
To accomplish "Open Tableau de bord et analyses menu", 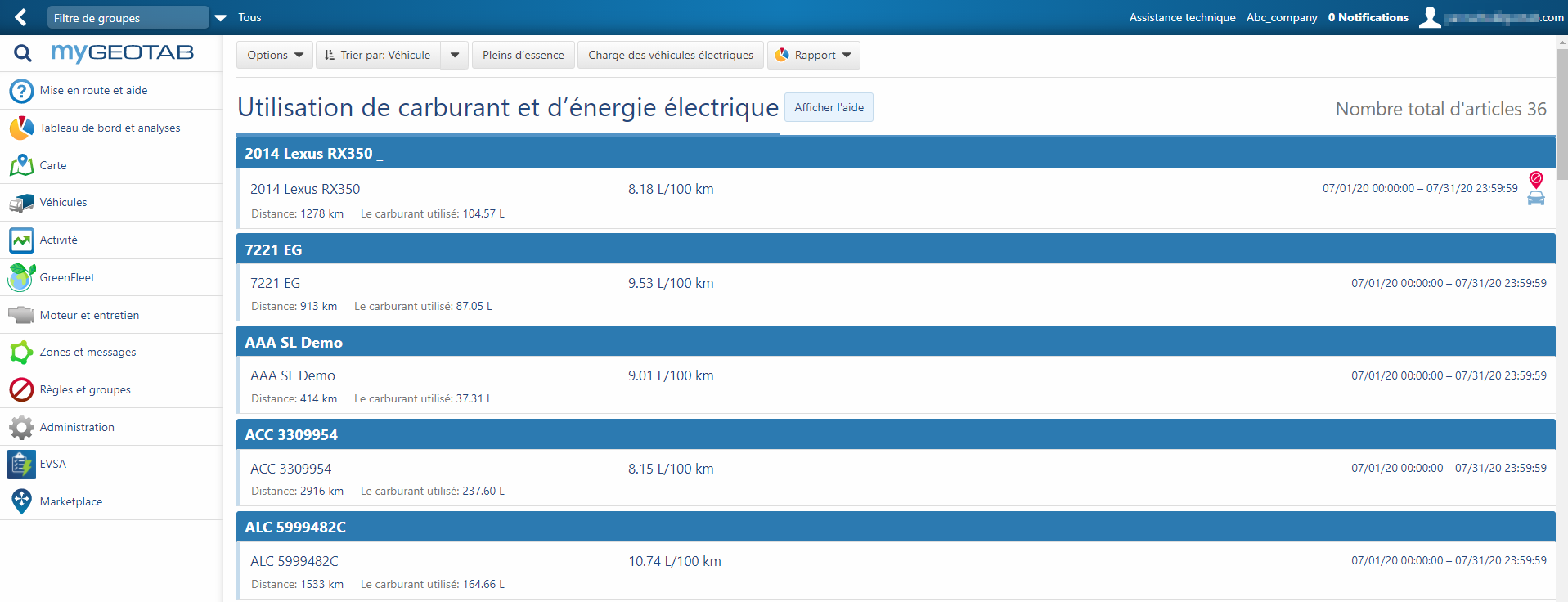I will tap(111, 128).
